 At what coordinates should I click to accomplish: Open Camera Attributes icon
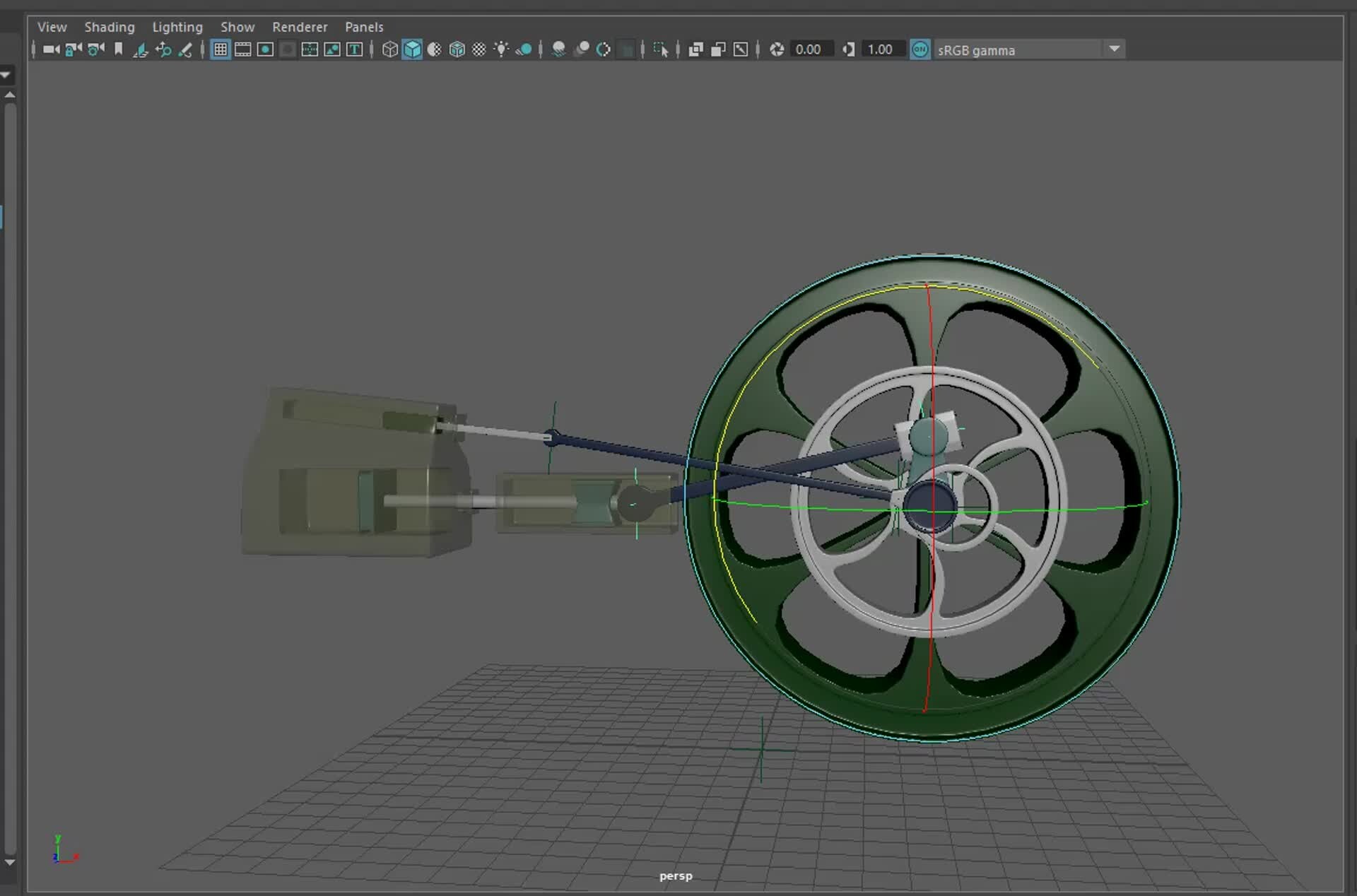coord(96,49)
